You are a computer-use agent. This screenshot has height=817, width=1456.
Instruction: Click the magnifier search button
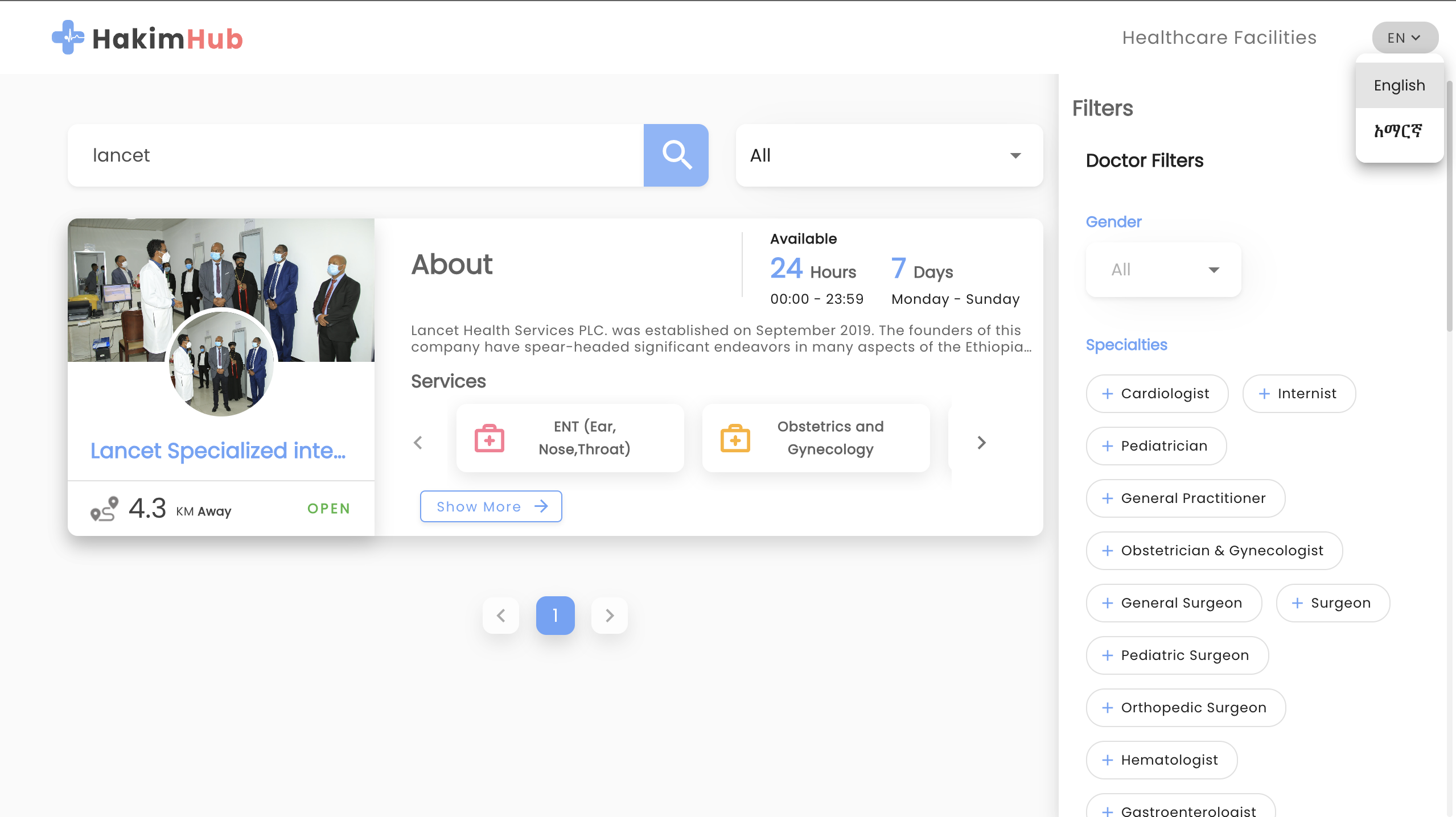(676, 155)
